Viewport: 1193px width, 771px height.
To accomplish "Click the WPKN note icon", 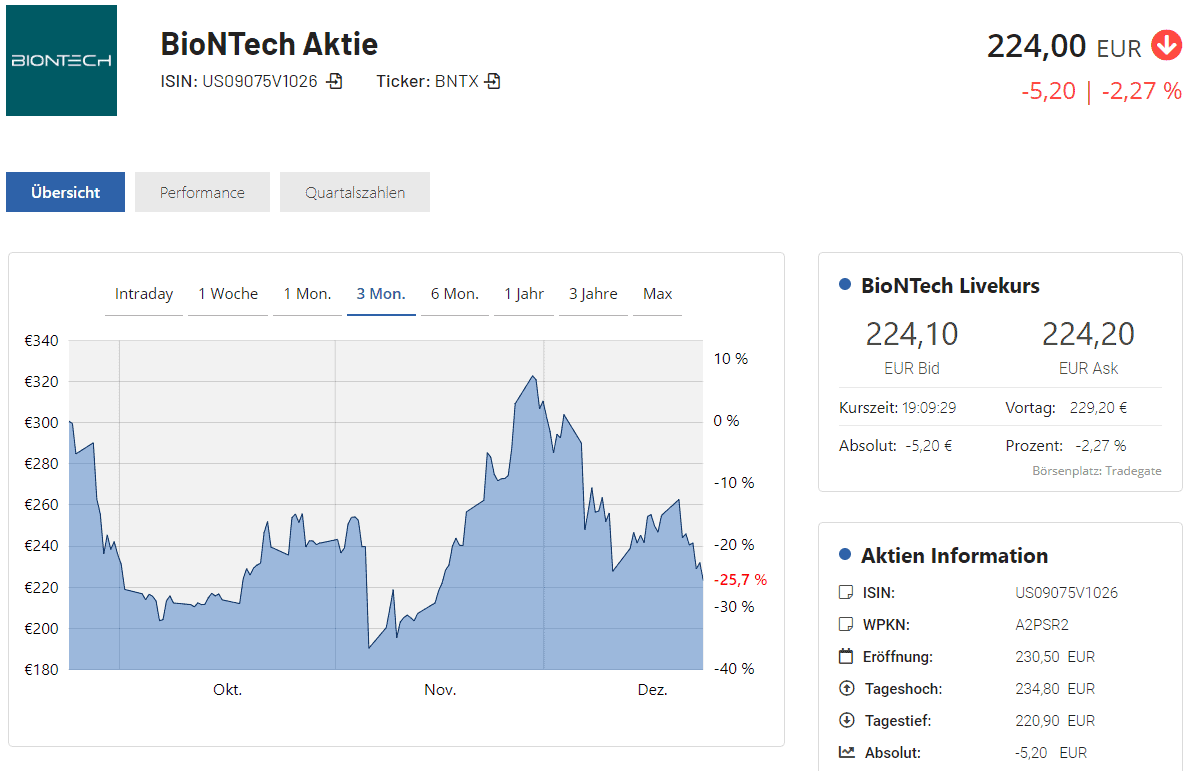I will (846, 625).
